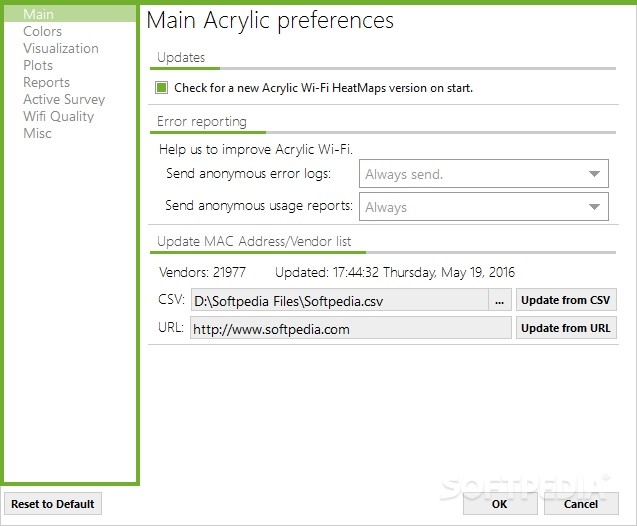Screen dimensions: 637x526
Task: Browse for CSV file with ellipsis button
Action: pos(500,300)
